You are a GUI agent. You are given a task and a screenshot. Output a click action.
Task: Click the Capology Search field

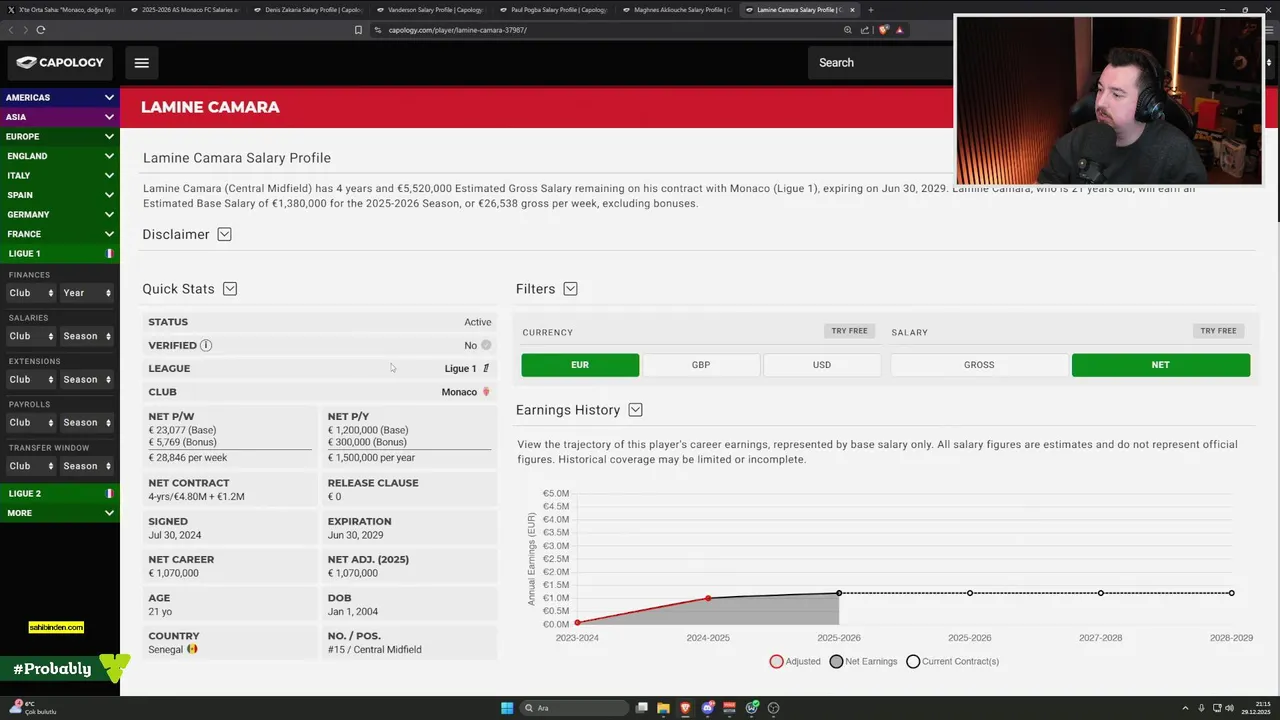pyautogui.click(x=881, y=63)
